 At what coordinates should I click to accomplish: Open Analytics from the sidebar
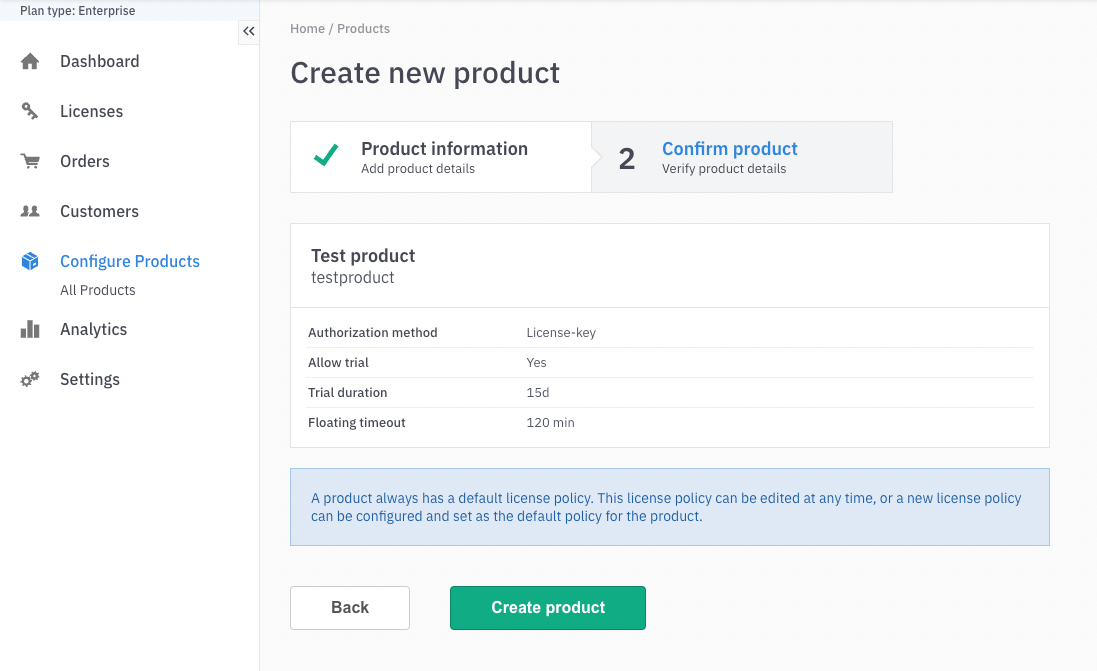[93, 330]
